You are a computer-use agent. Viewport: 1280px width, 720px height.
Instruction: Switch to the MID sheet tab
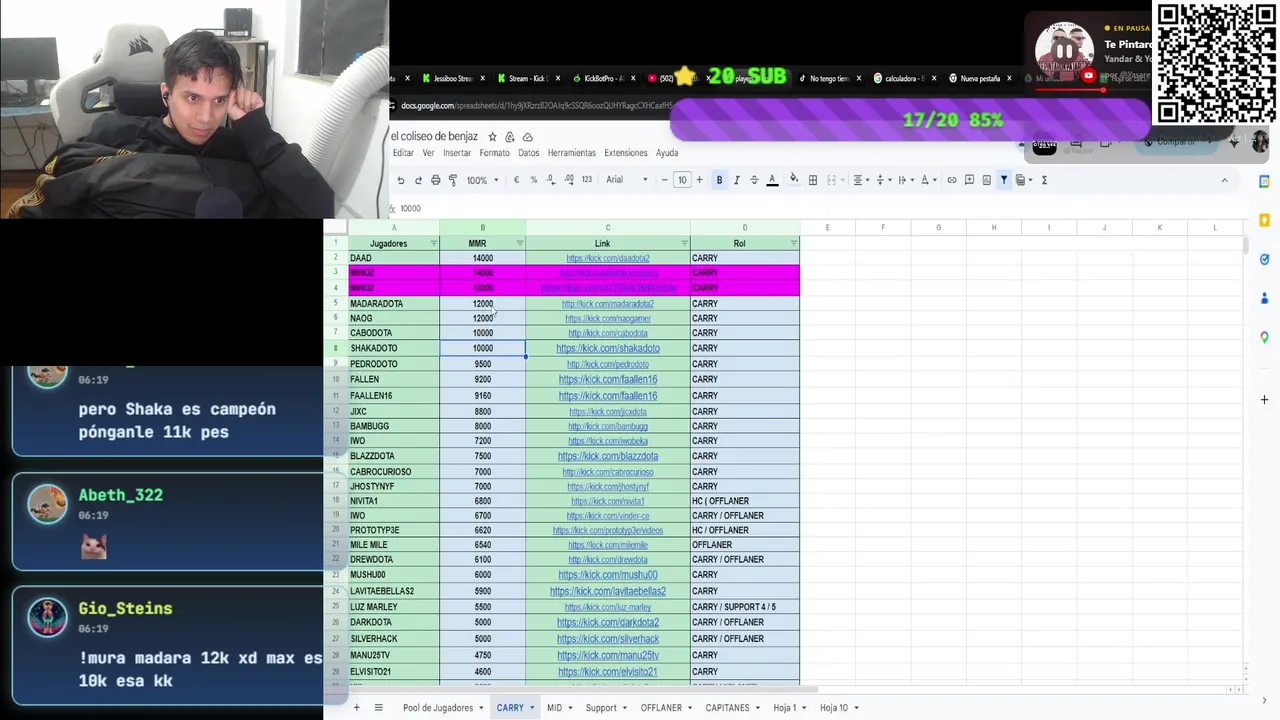(554, 708)
